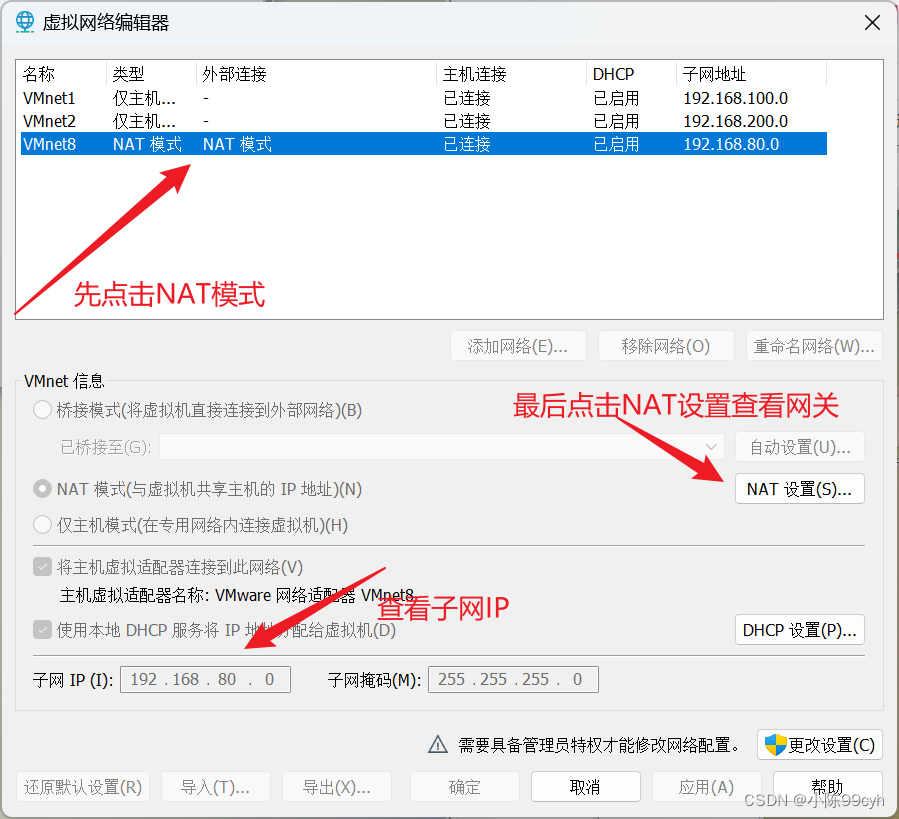Click the Virtual Network Editor globe icon

point(25,22)
